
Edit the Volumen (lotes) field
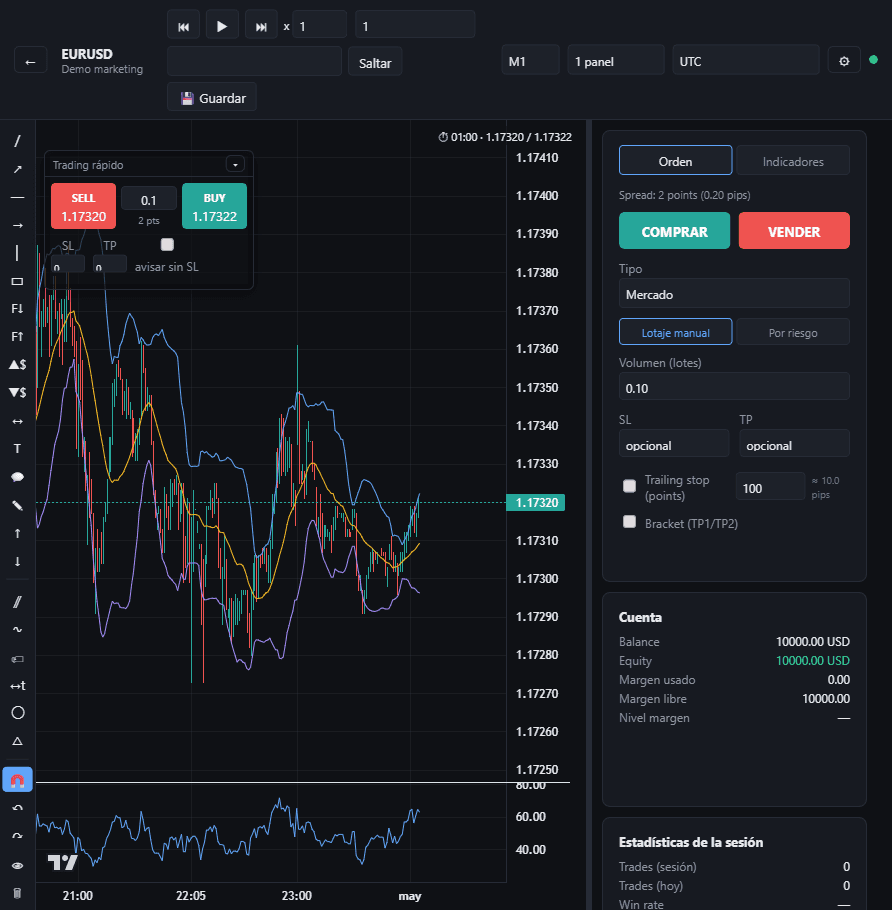click(x=734, y=387)
